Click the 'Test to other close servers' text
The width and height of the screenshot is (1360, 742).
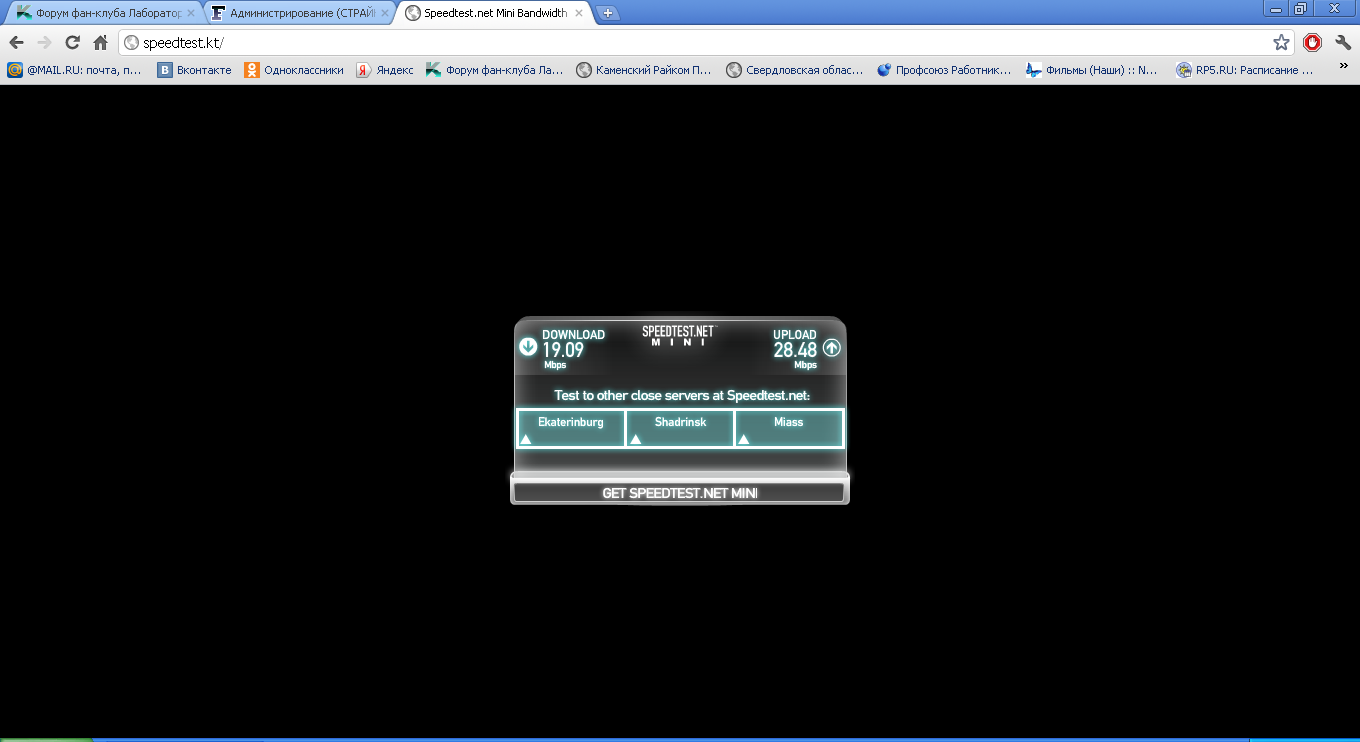(x=682, y=395)
